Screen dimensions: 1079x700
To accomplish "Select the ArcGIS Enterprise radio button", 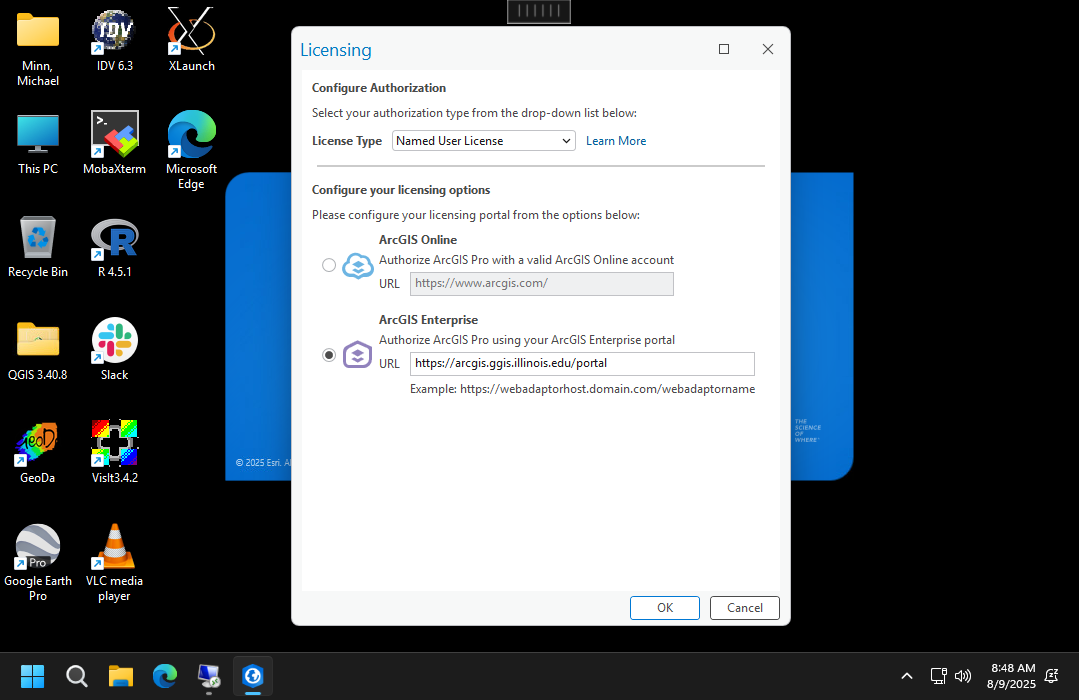I will coord(329,355).
